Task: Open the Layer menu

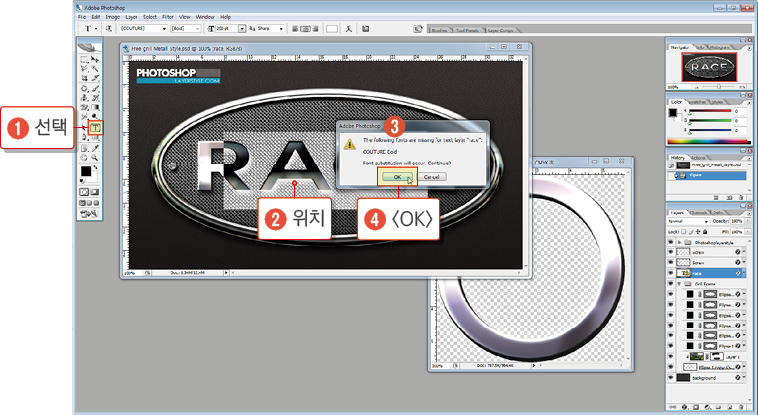Action: click(131, 17)
